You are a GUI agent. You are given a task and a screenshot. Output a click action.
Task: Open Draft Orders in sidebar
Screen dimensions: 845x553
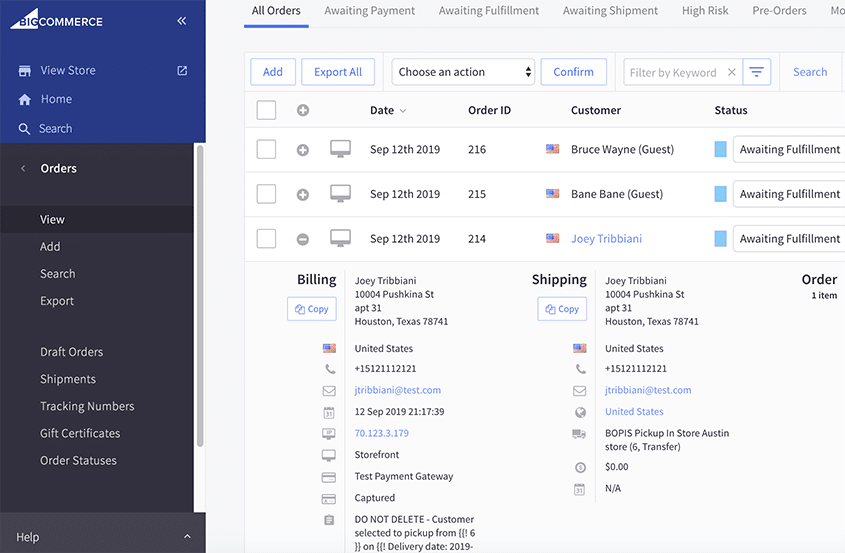coord(71,352)
